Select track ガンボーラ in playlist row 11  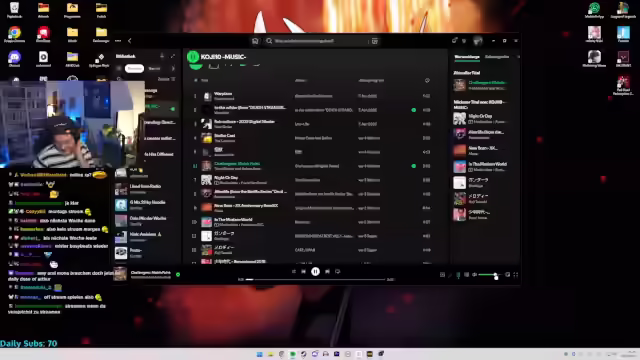(314, 236)
